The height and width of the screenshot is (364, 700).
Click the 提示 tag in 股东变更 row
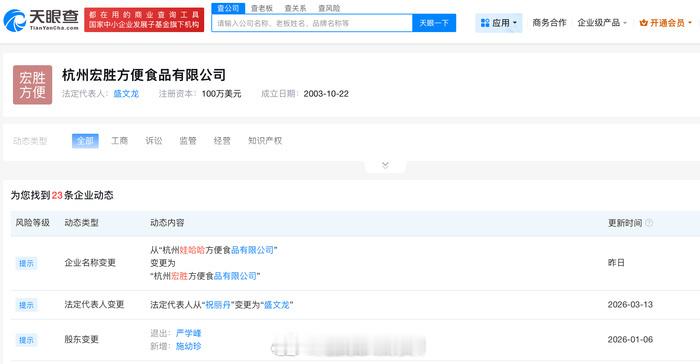coord(26,340)
